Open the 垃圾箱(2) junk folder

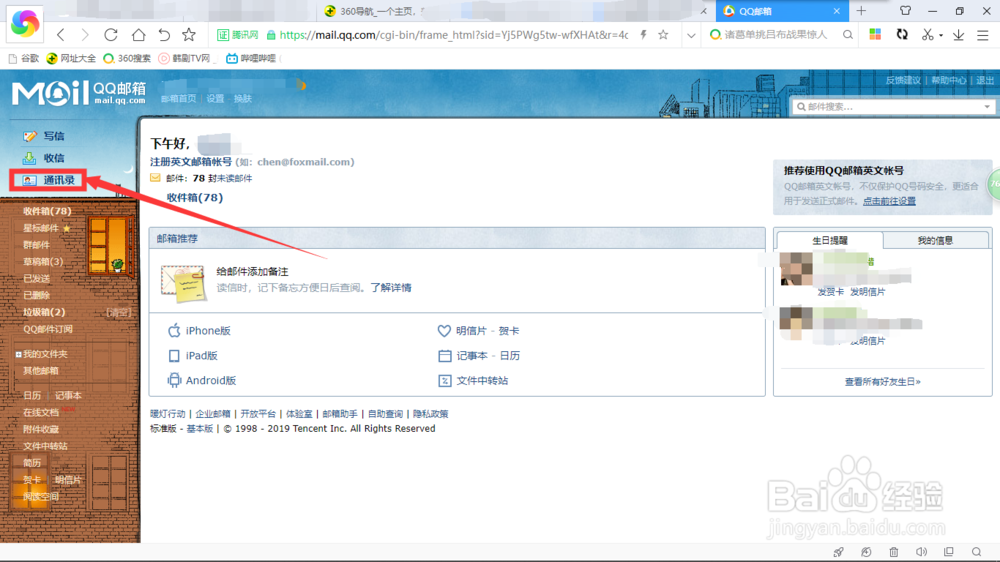coord(44,312)
